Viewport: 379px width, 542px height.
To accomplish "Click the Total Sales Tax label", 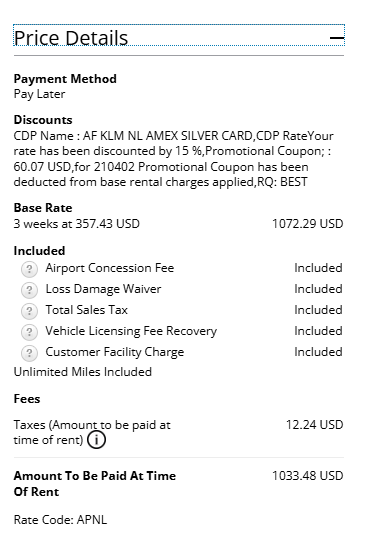I will tap(87, 310).
